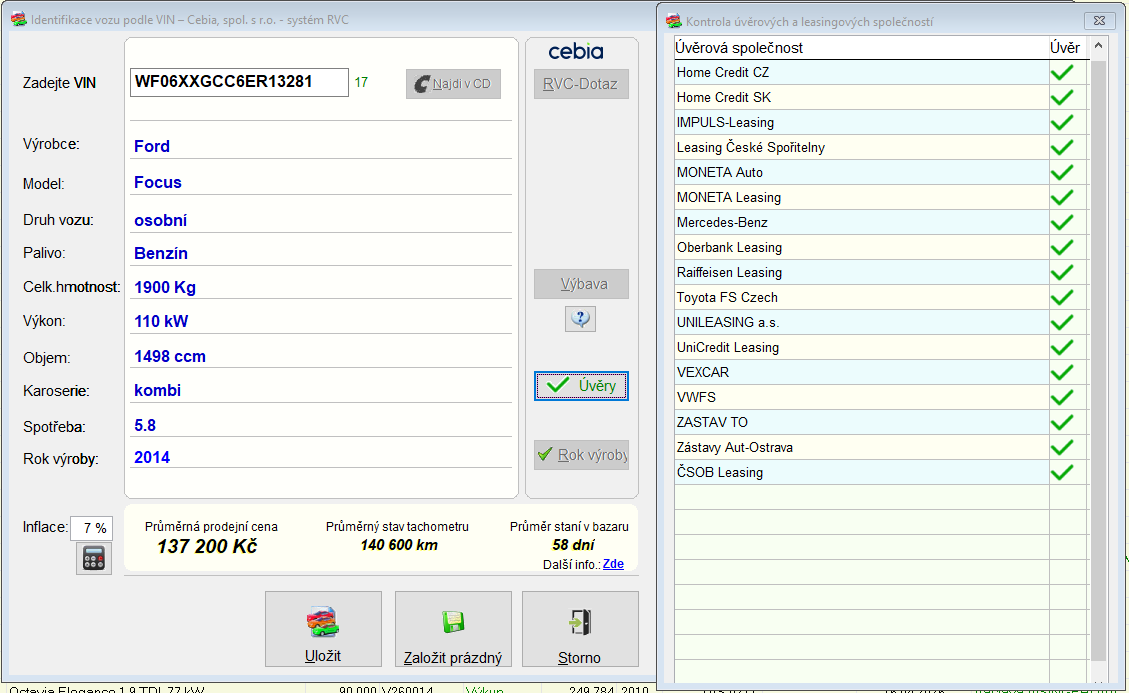Click the Druh vozu value osobní
Viewport: 1129px width, 693px height.
click(x=161, y=220)
